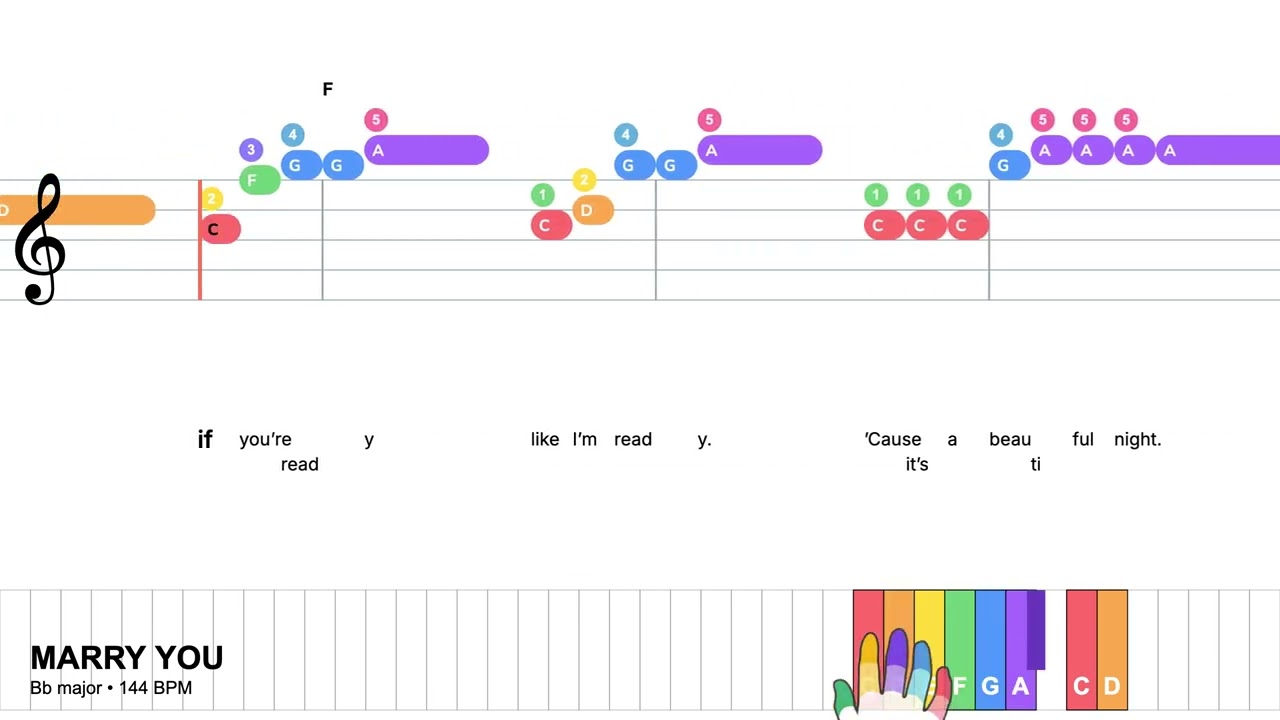Screen dimensions: 1280x720
Task: Select the long orange note behind the treble clef
Action: click(x=77, y=210)
